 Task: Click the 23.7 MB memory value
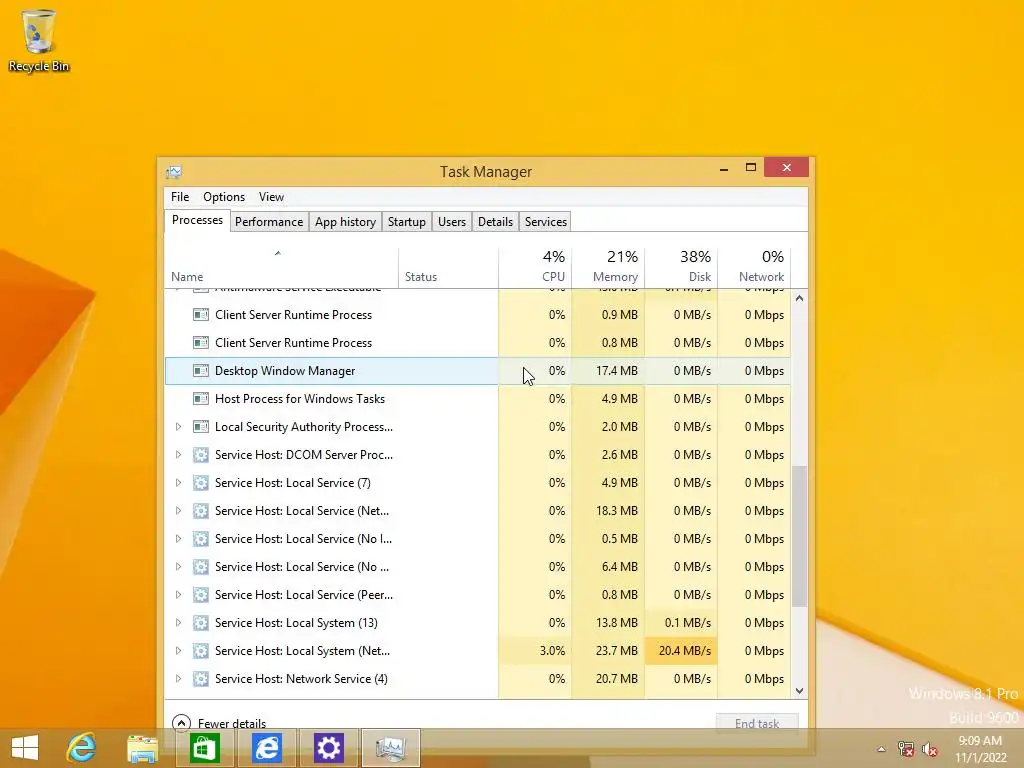click(616, 651)
